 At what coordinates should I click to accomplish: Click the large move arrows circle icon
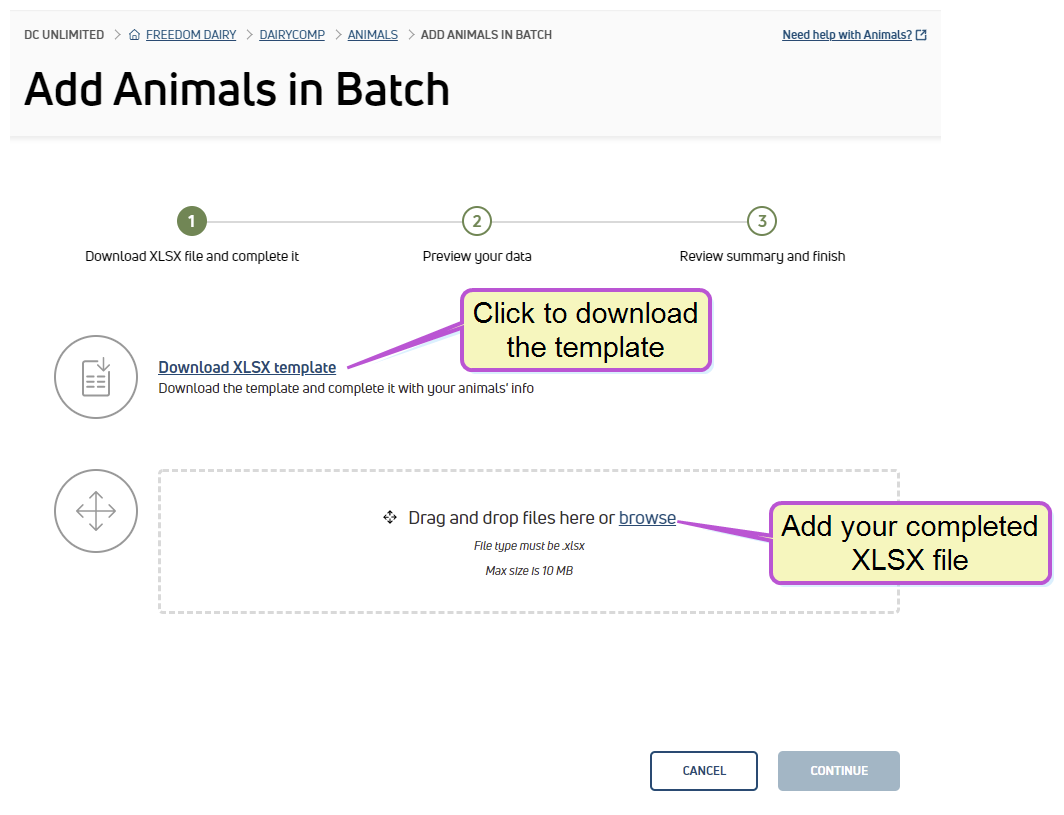96,511
